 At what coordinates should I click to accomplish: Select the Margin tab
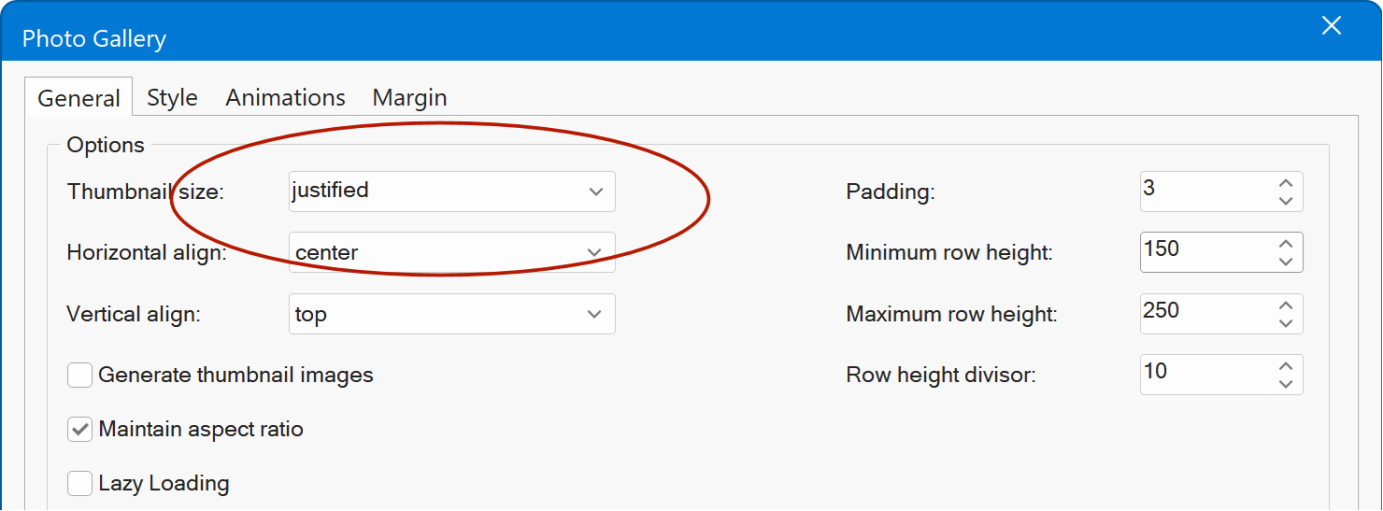click(409, 98)
